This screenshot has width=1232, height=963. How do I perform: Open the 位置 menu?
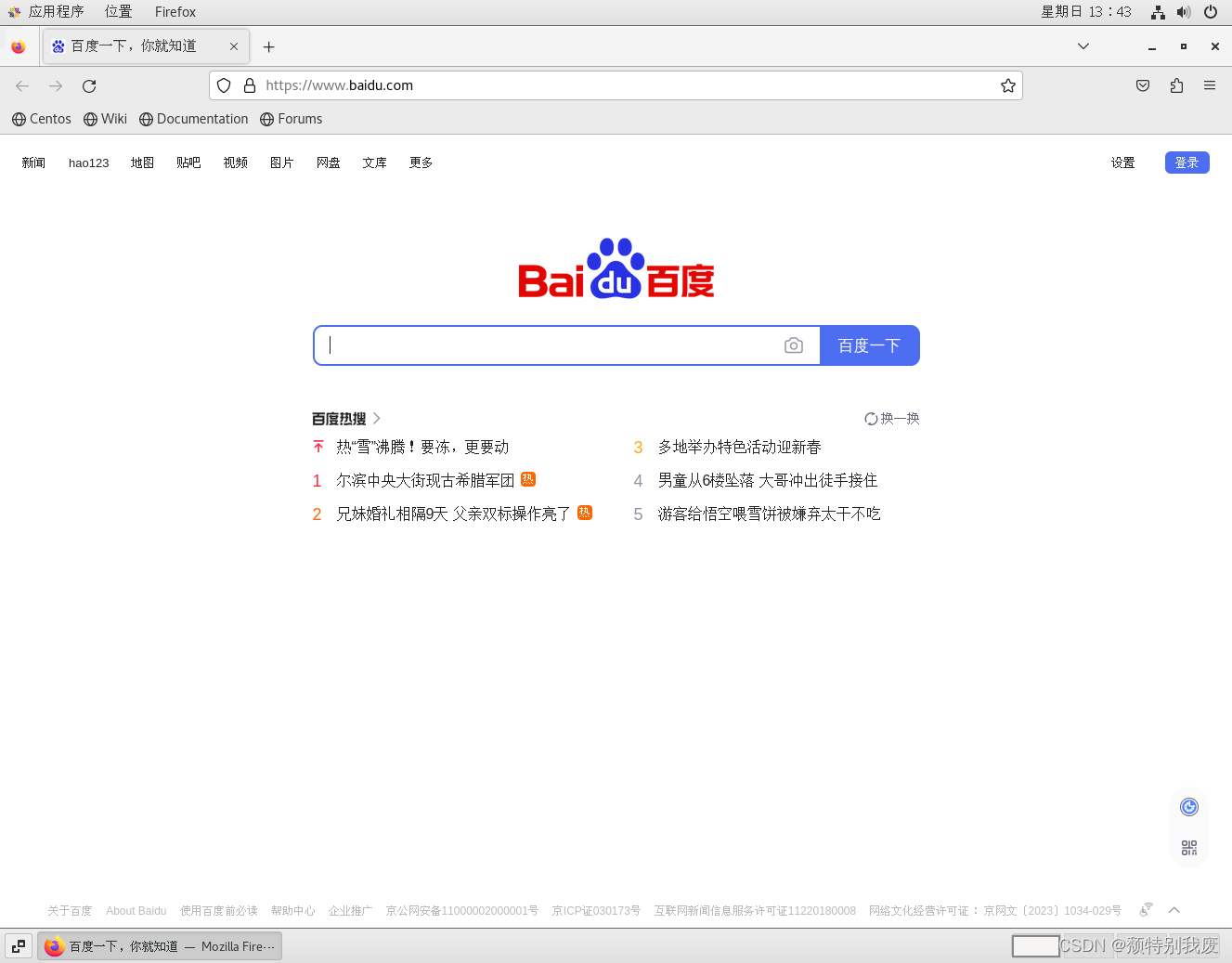[118, 12]
